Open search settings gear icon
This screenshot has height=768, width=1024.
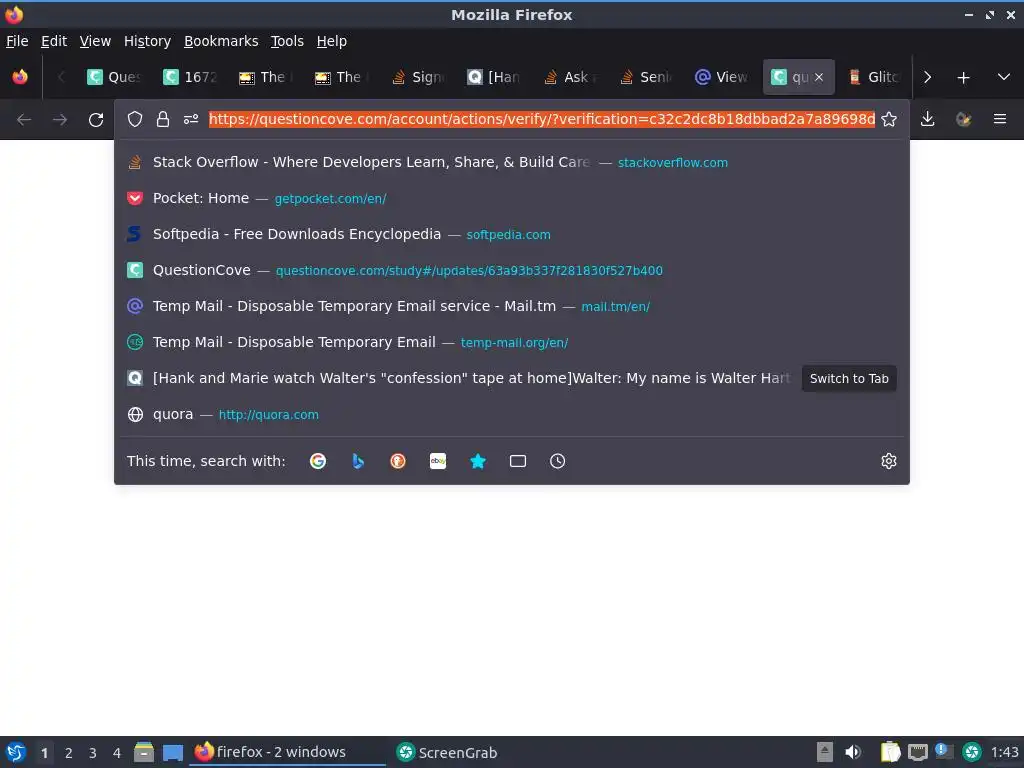889,461
